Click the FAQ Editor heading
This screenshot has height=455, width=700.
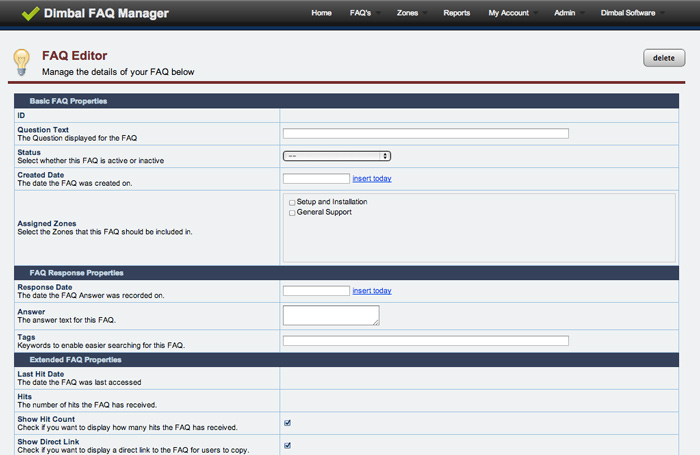tap(75, 56)
